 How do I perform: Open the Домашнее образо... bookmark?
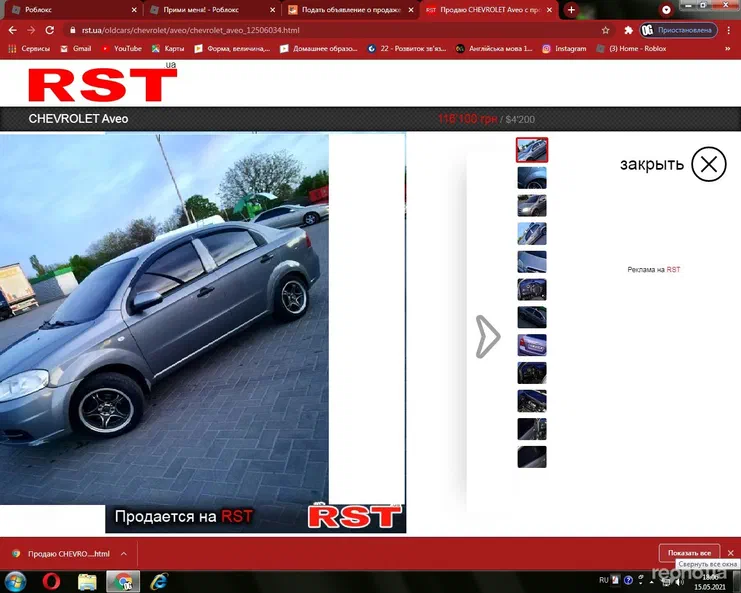(319, 49)
